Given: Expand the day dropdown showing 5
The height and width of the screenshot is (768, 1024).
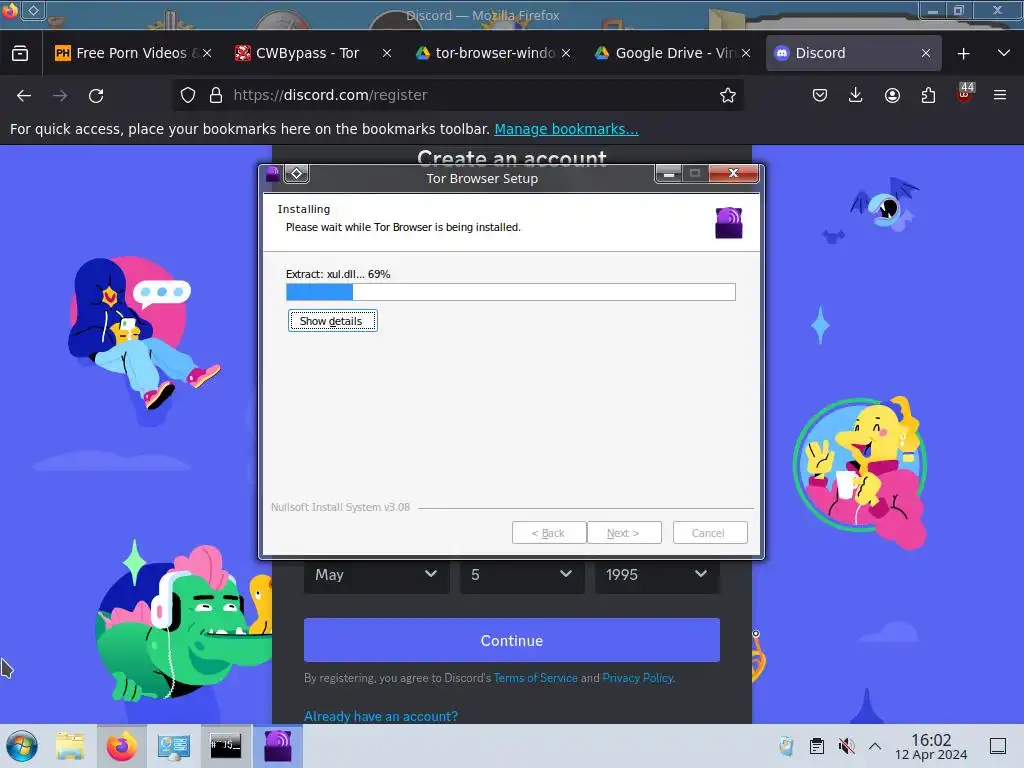Looking at the screenshot, I should (x=522, y=575).
